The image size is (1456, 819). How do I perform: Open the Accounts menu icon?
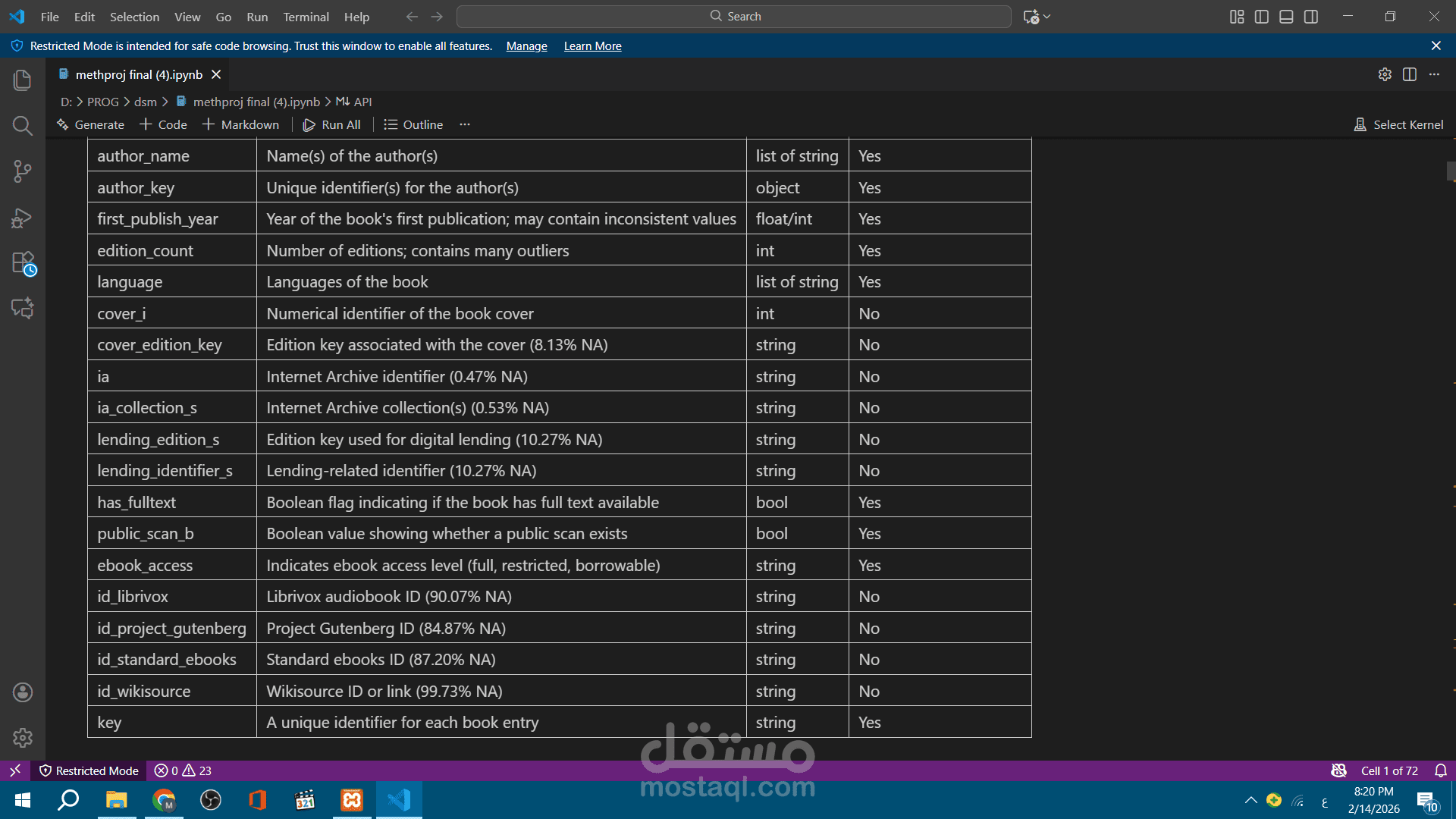coord(23,692)
